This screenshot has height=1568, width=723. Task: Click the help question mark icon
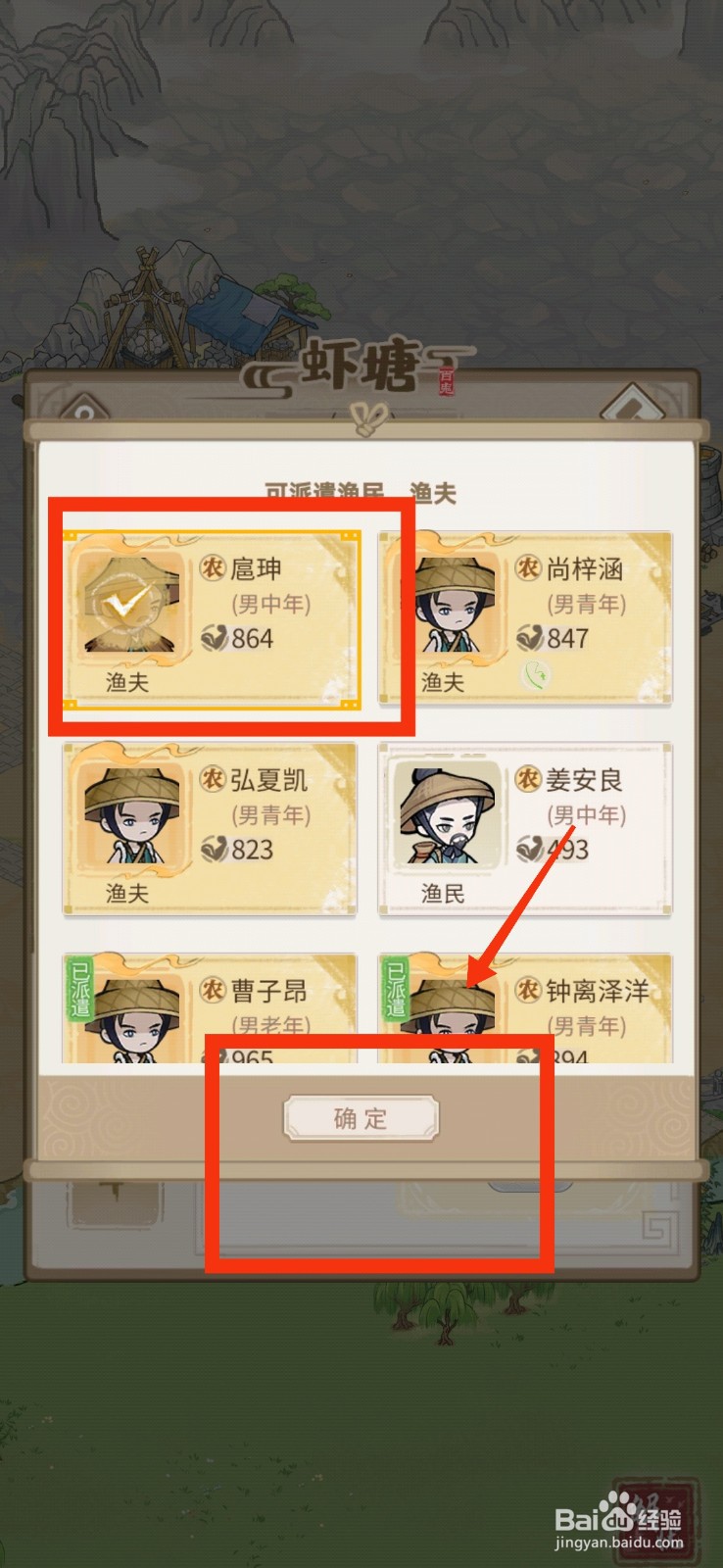(82, 409)
